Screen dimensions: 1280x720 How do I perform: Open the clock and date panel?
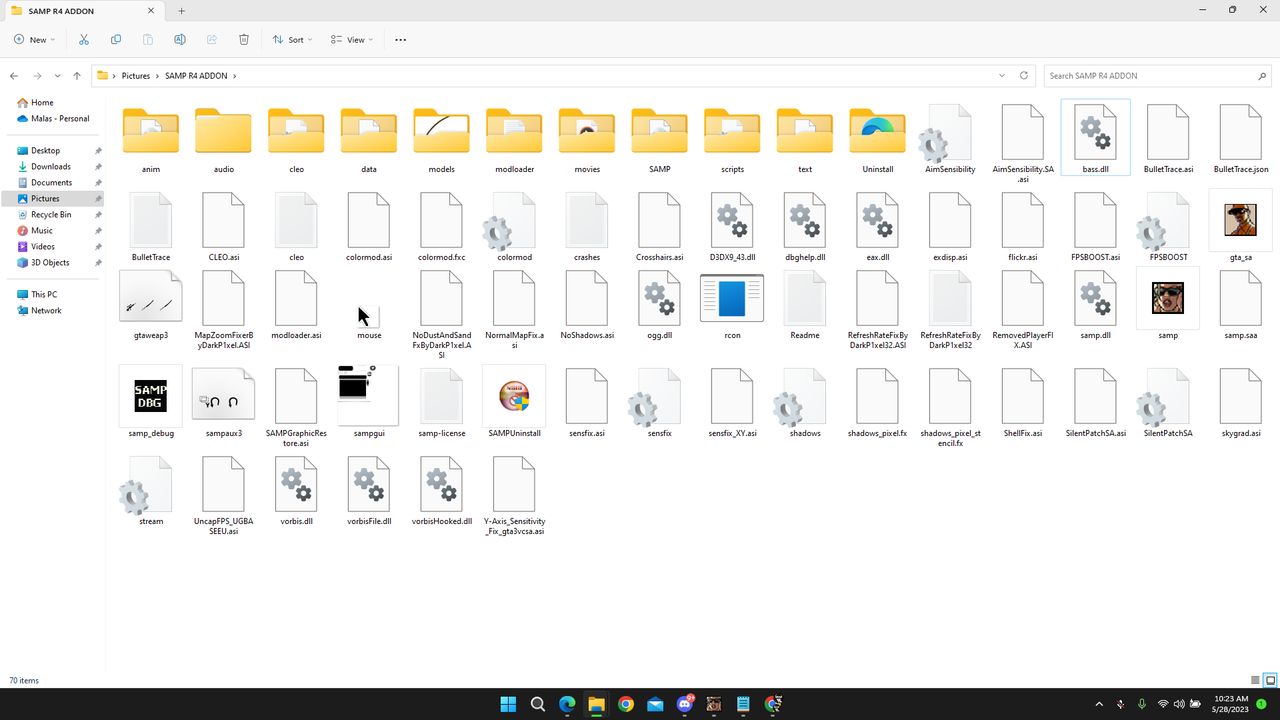coord(1231,704)
